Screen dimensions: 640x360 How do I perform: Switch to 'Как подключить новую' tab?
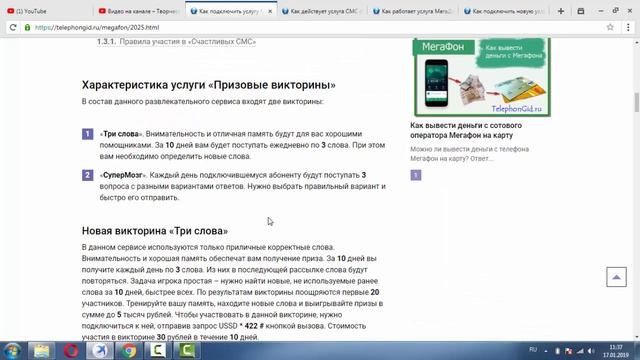point(504,11)
